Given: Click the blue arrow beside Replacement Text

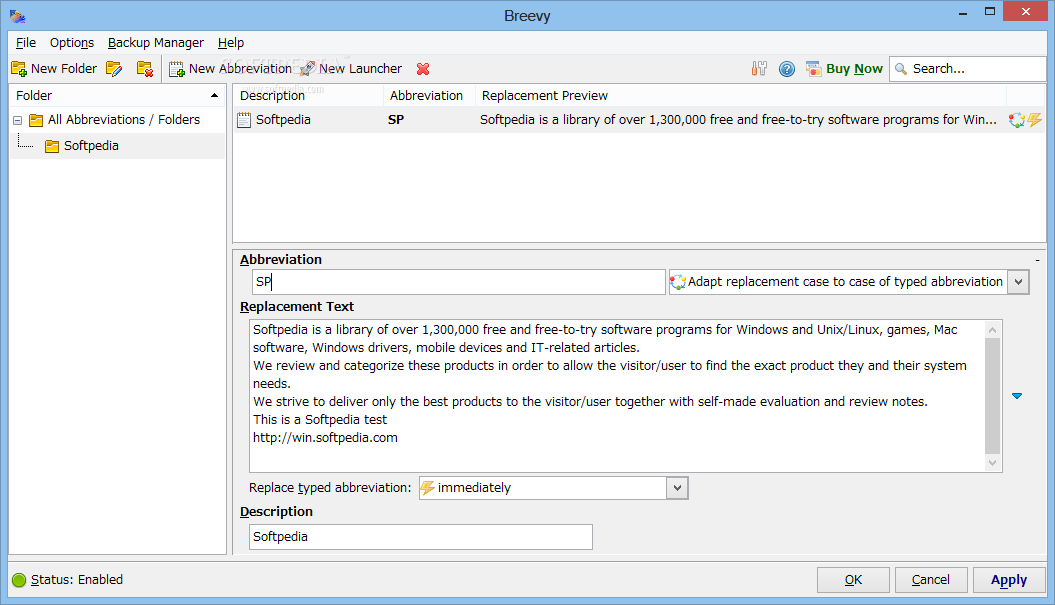Looking at the screenshot, I should click(x=1017, y=396).
